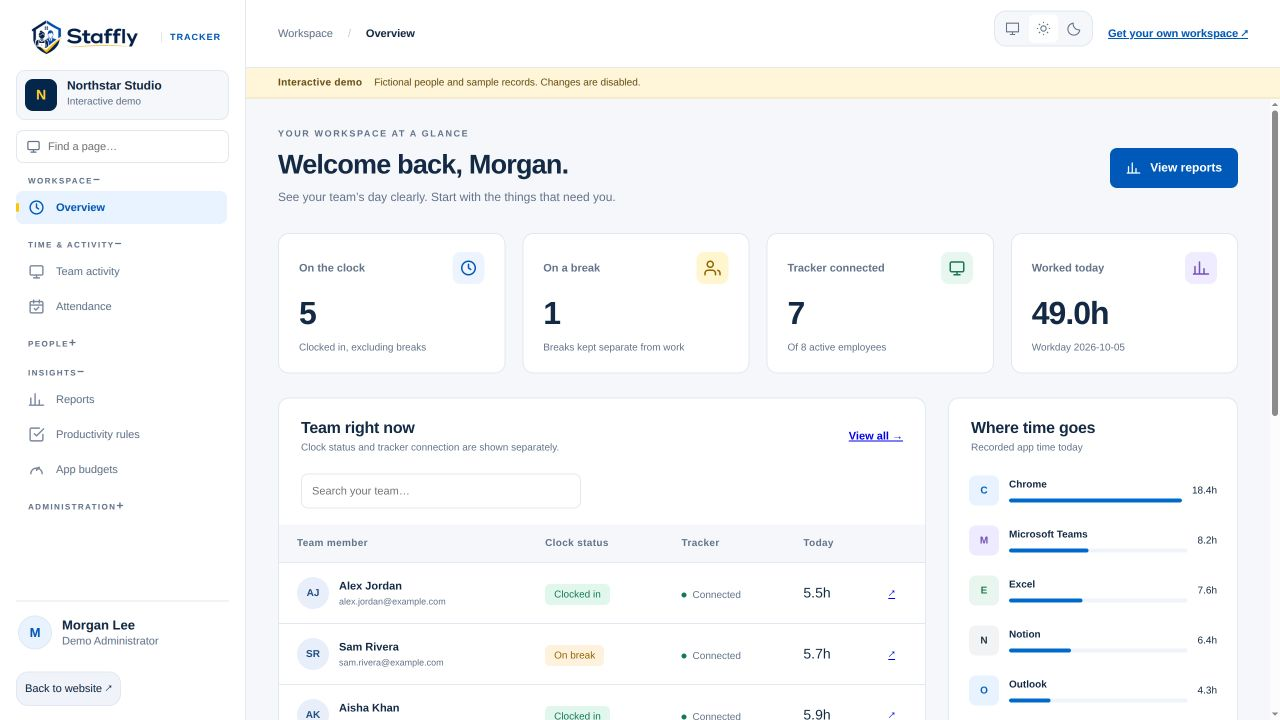Expand the Administration sidebar section
1280x720 pixels.
point(76,506)
